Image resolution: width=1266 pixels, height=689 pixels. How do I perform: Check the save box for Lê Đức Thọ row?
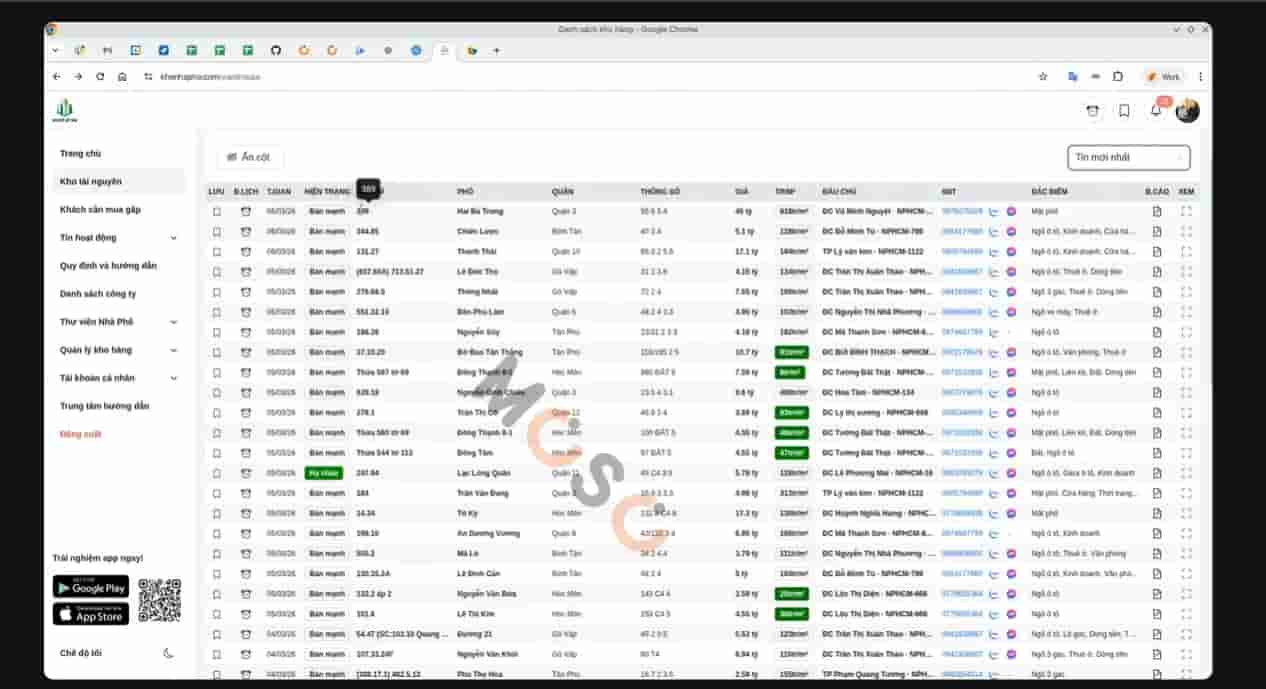(x=216, y=271)
